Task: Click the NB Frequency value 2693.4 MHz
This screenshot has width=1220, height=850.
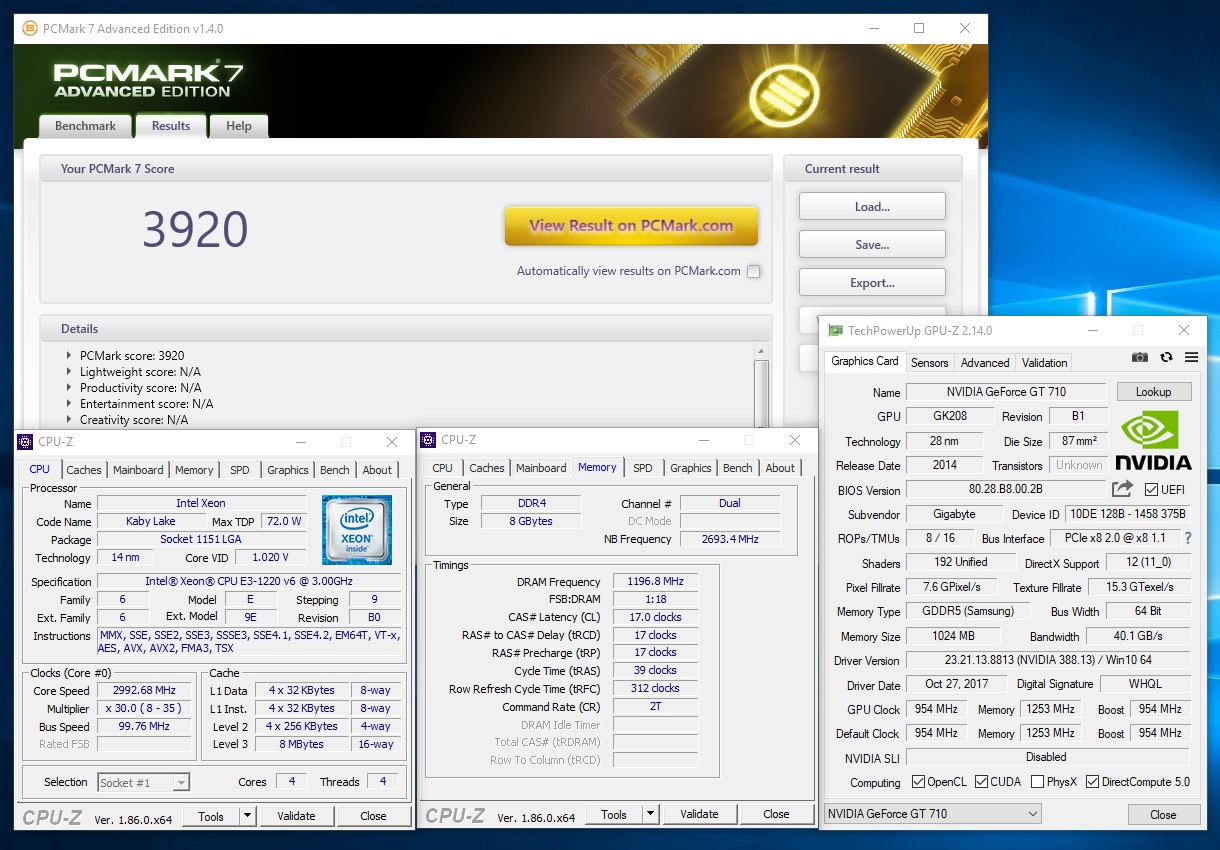Action: (730, 539)
